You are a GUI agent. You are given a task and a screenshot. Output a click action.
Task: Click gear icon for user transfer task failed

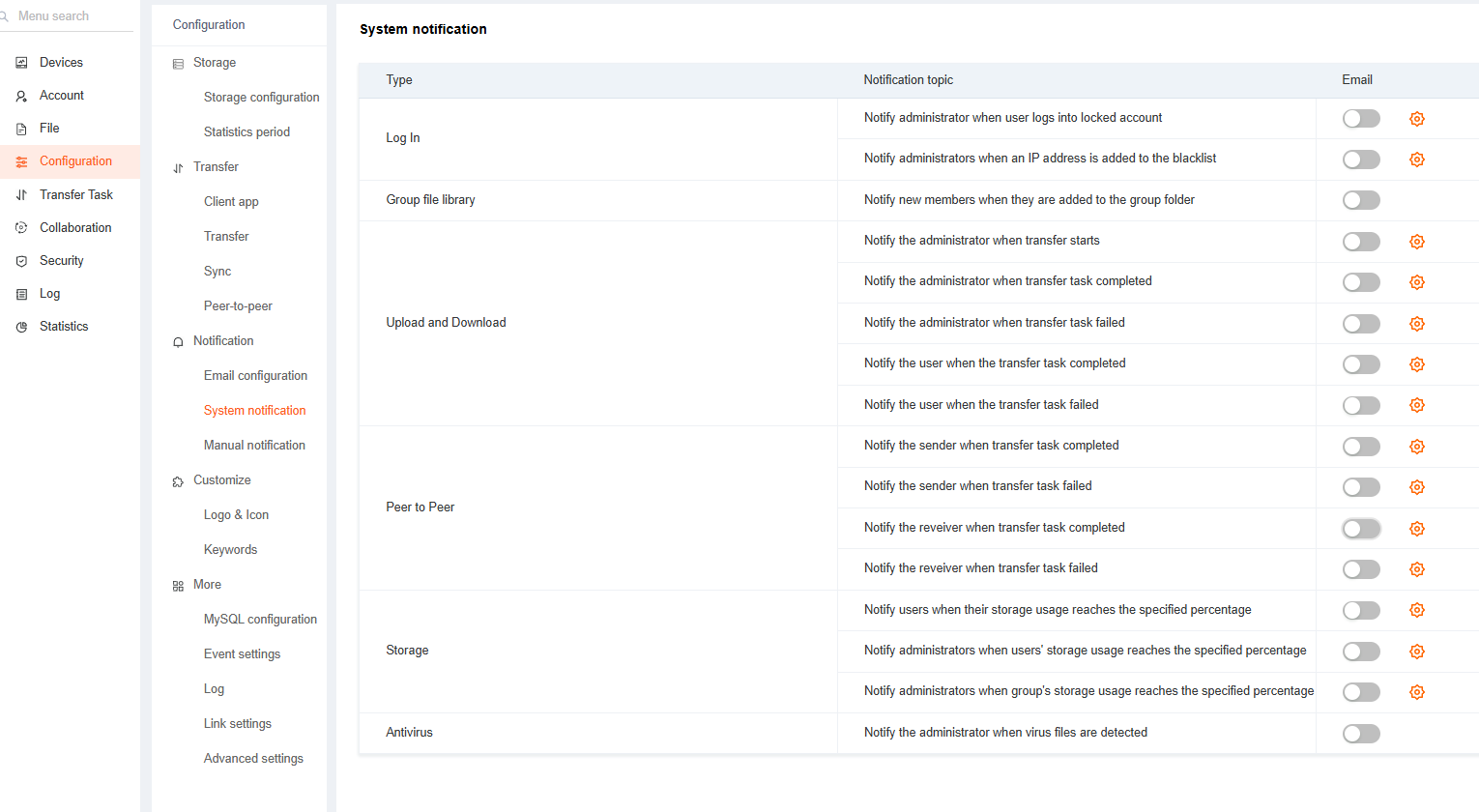(1416, 405)
